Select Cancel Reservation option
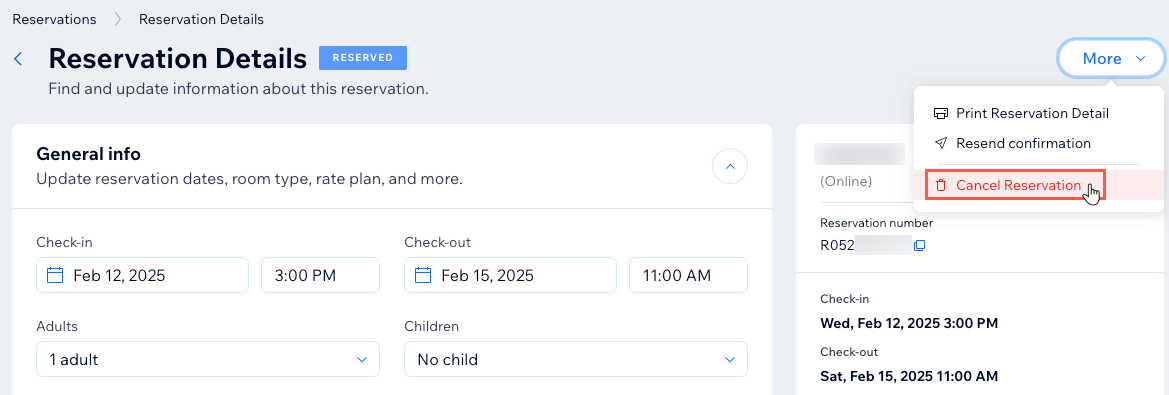The width and height of the screenshot is (1169, 395). pos(1018,186)
